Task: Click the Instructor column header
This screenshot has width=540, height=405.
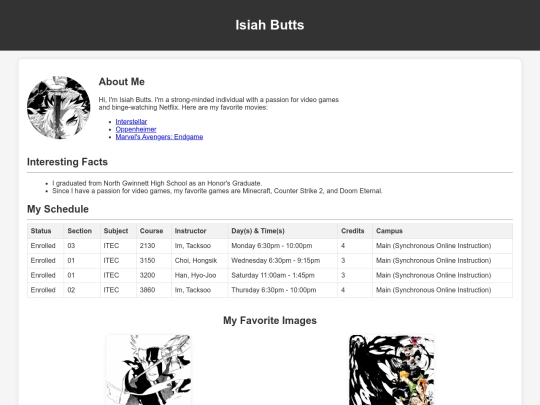Action: (x=199, y=231)
